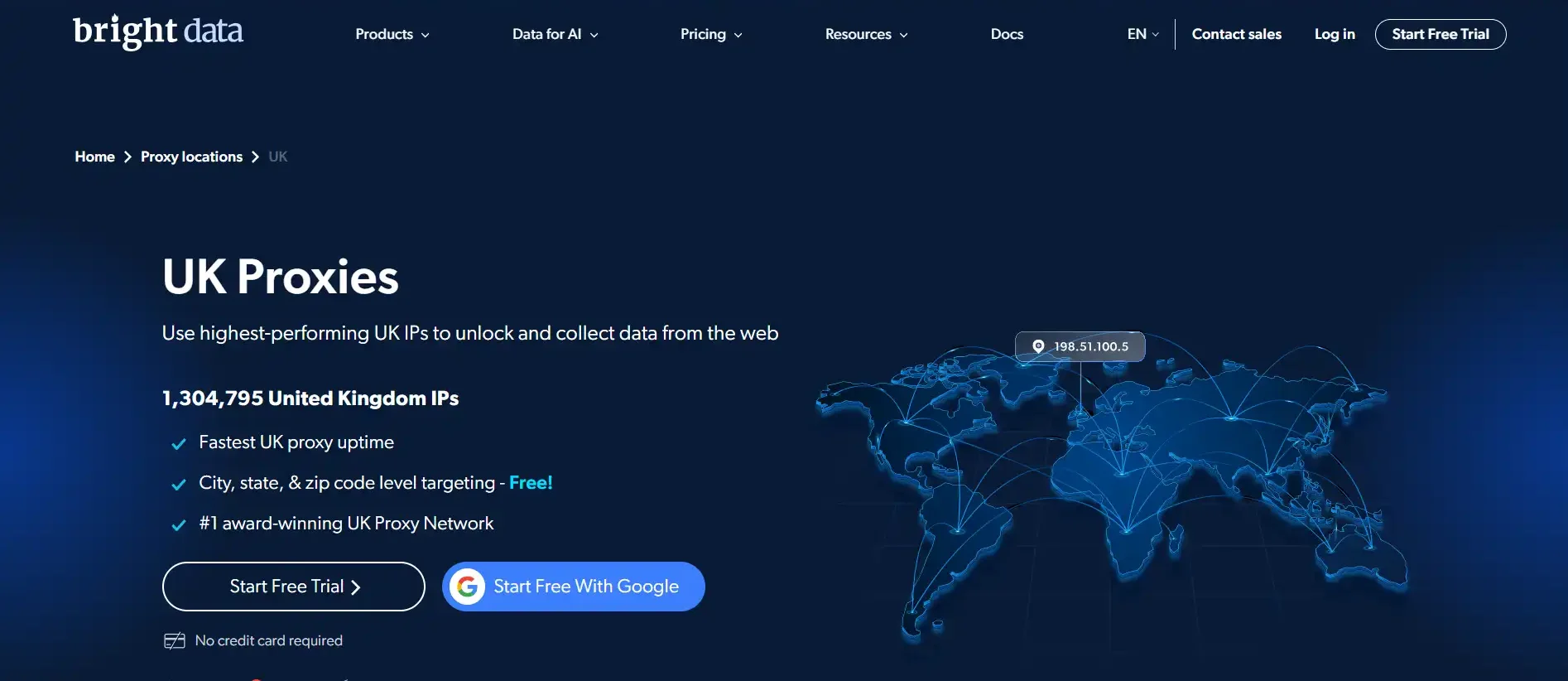Click the arrow after Proxy locations in the breadcrumb
Image resolution: width=1568 pixels, height=681 pixels.
(x=255, y=157)
